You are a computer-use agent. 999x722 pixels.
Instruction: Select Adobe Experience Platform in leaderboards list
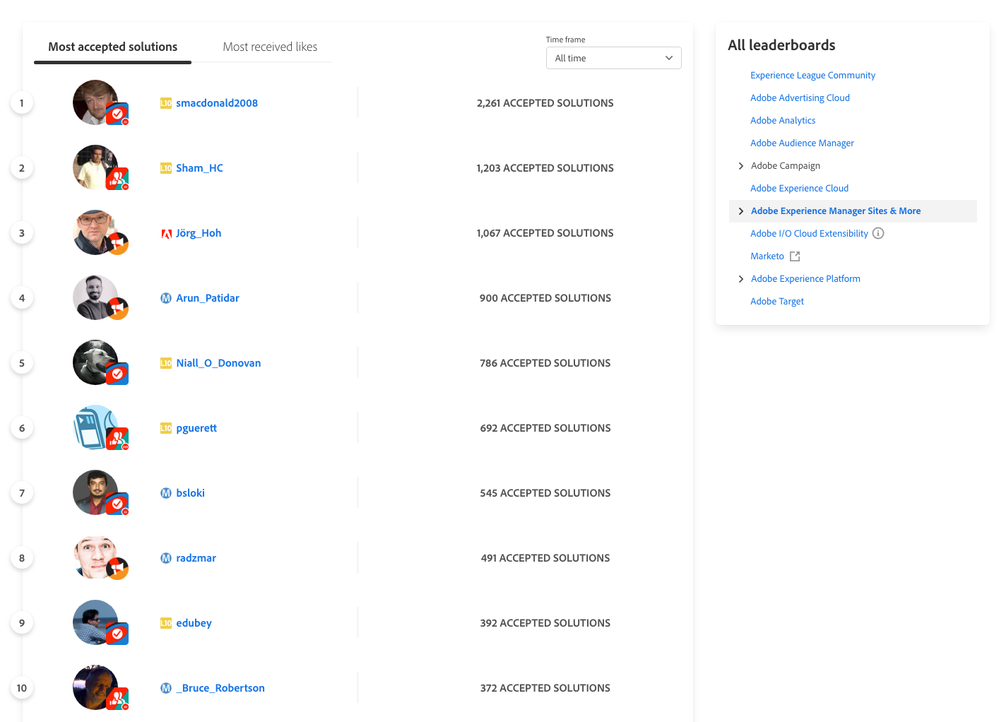(x=805, y=278)
